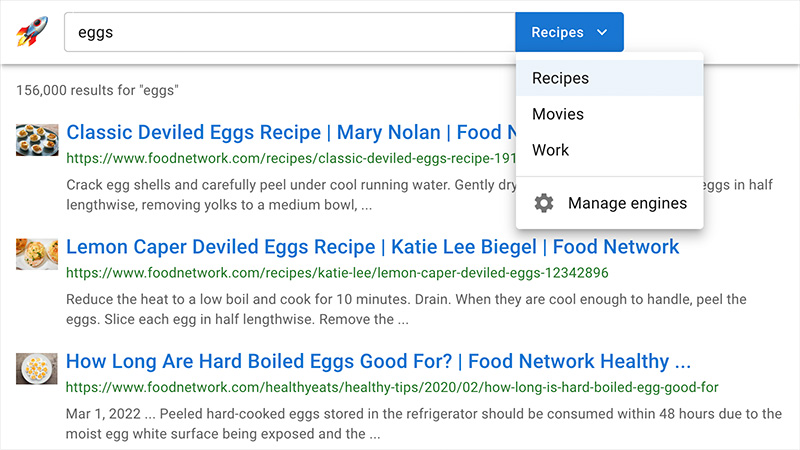Click the Hard Boiled Eggs thumbnail

37,369
